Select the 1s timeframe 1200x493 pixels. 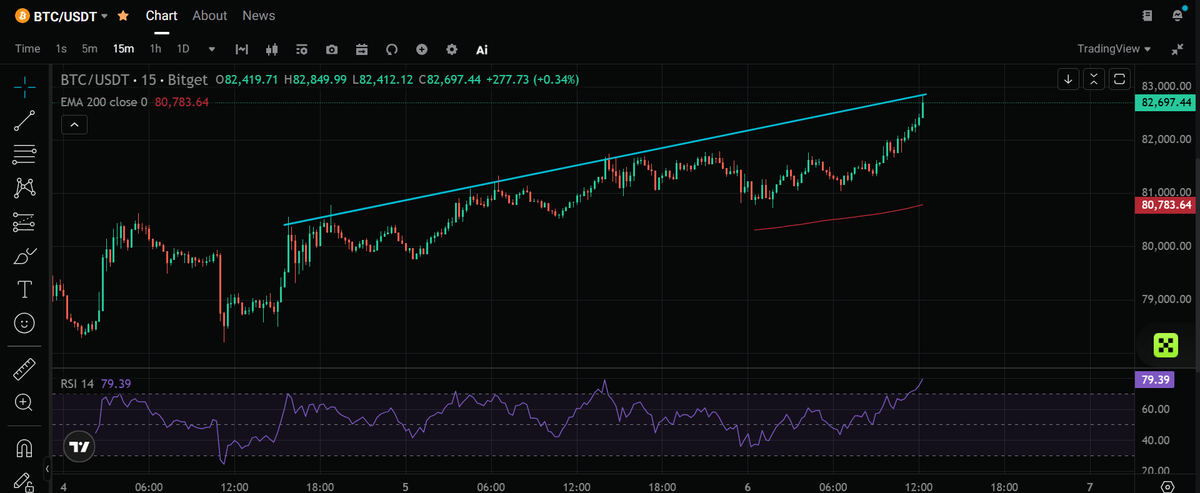(x=62, y=49)
